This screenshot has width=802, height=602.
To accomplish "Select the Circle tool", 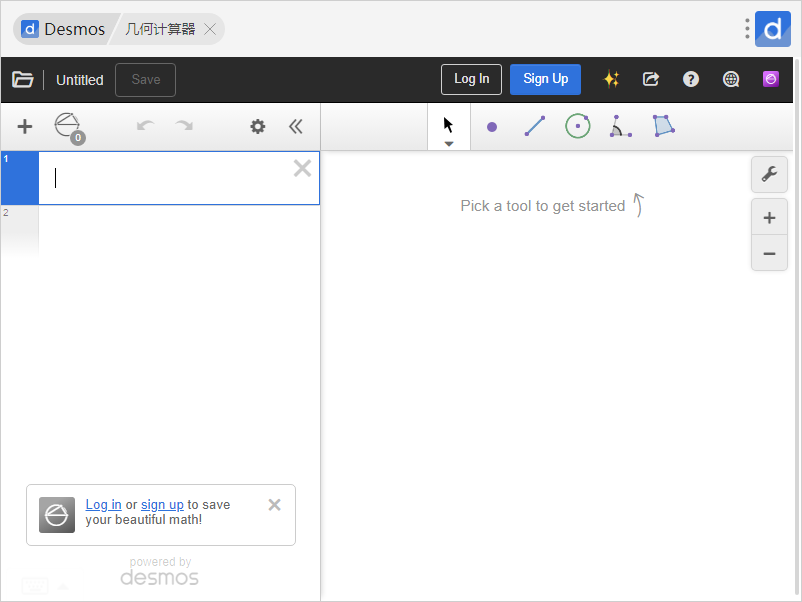I will (577, 126).
